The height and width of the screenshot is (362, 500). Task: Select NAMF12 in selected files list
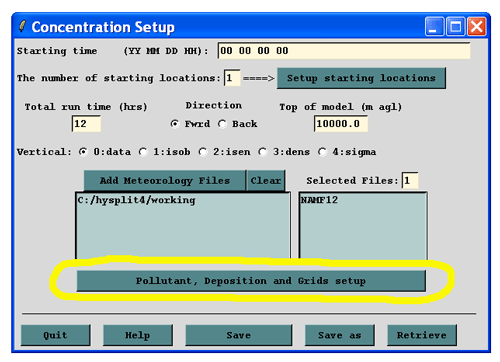319,200
